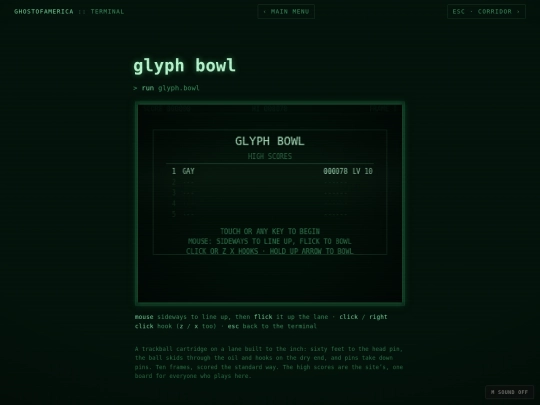Click the 'run glyph.bowl' command line
The image size is (540, 405).
click(166, 88)
